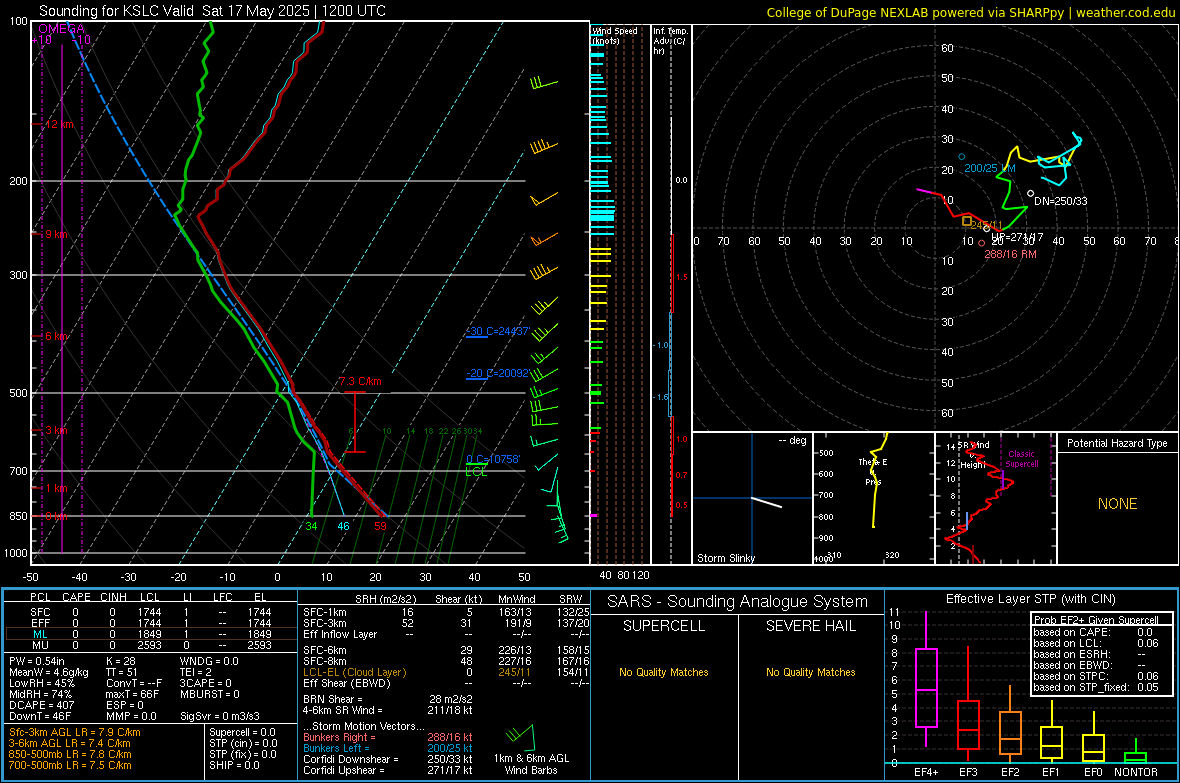This screenshot has width=1180, height=783.
Task: Click the surface dewpoint value 46
Action: pyautogui.click(x=343, y=526)
